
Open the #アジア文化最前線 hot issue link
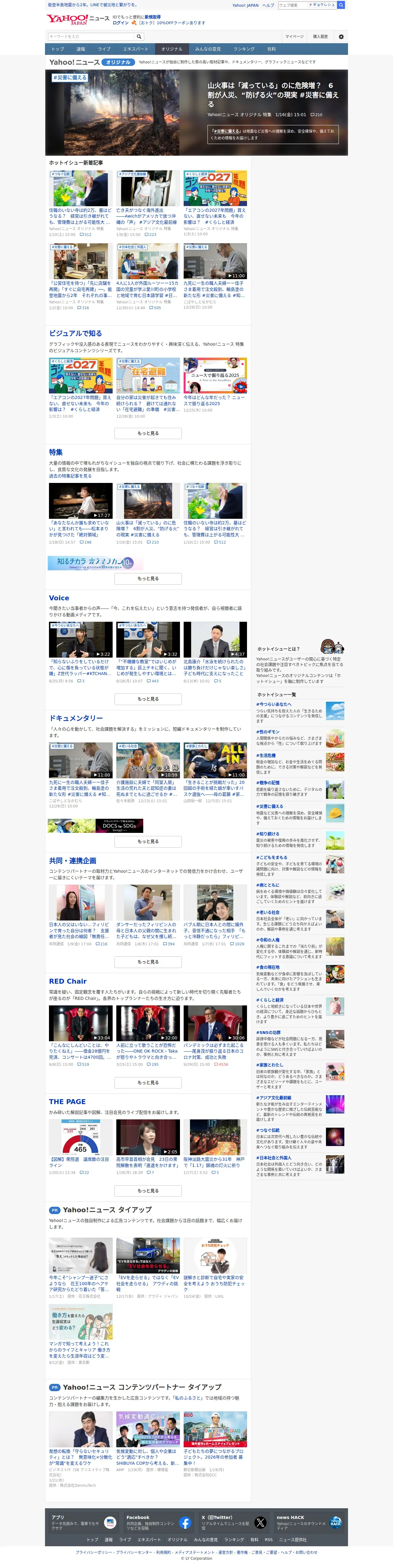274,1098
